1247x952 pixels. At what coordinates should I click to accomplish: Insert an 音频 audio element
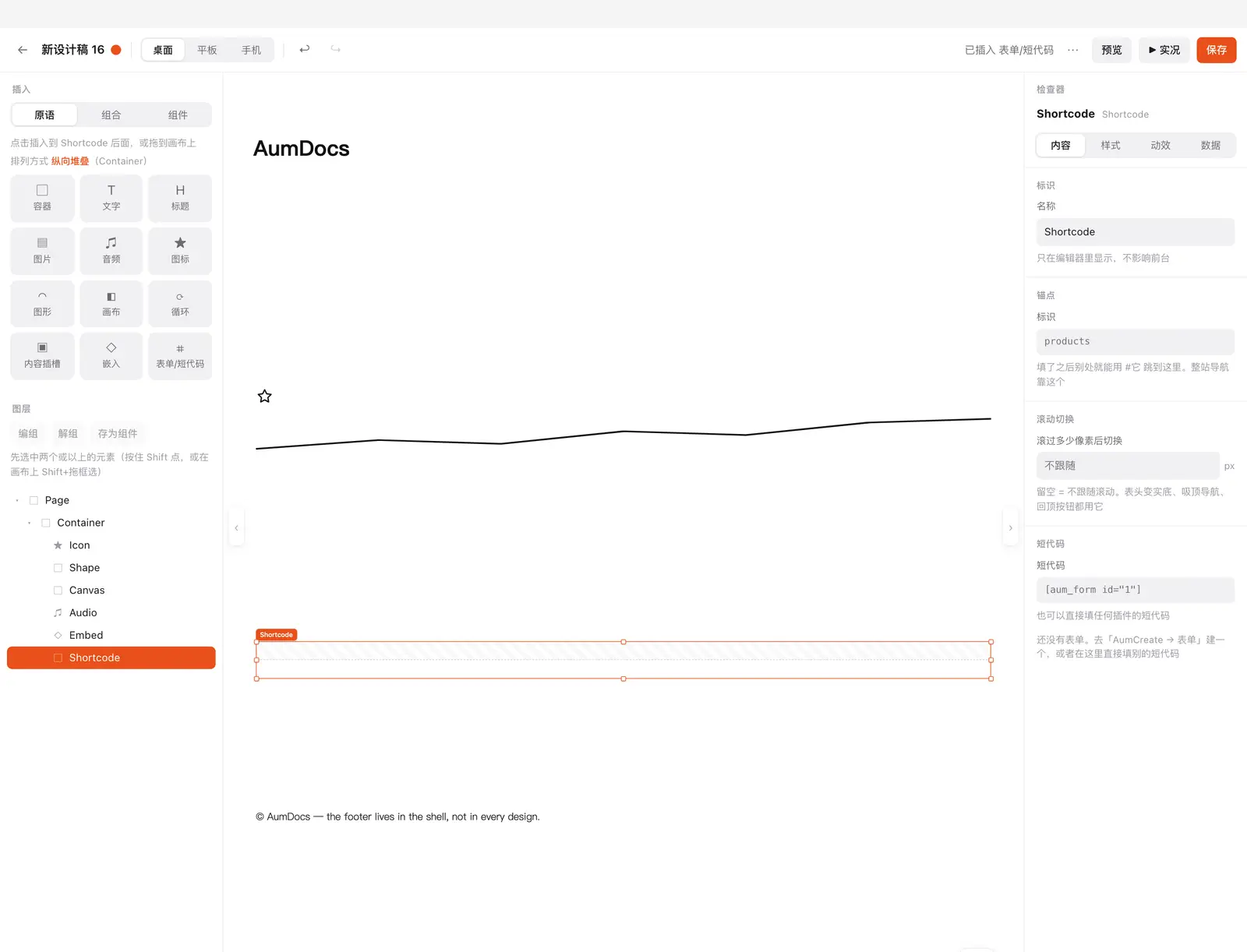(x=111, y=251)
